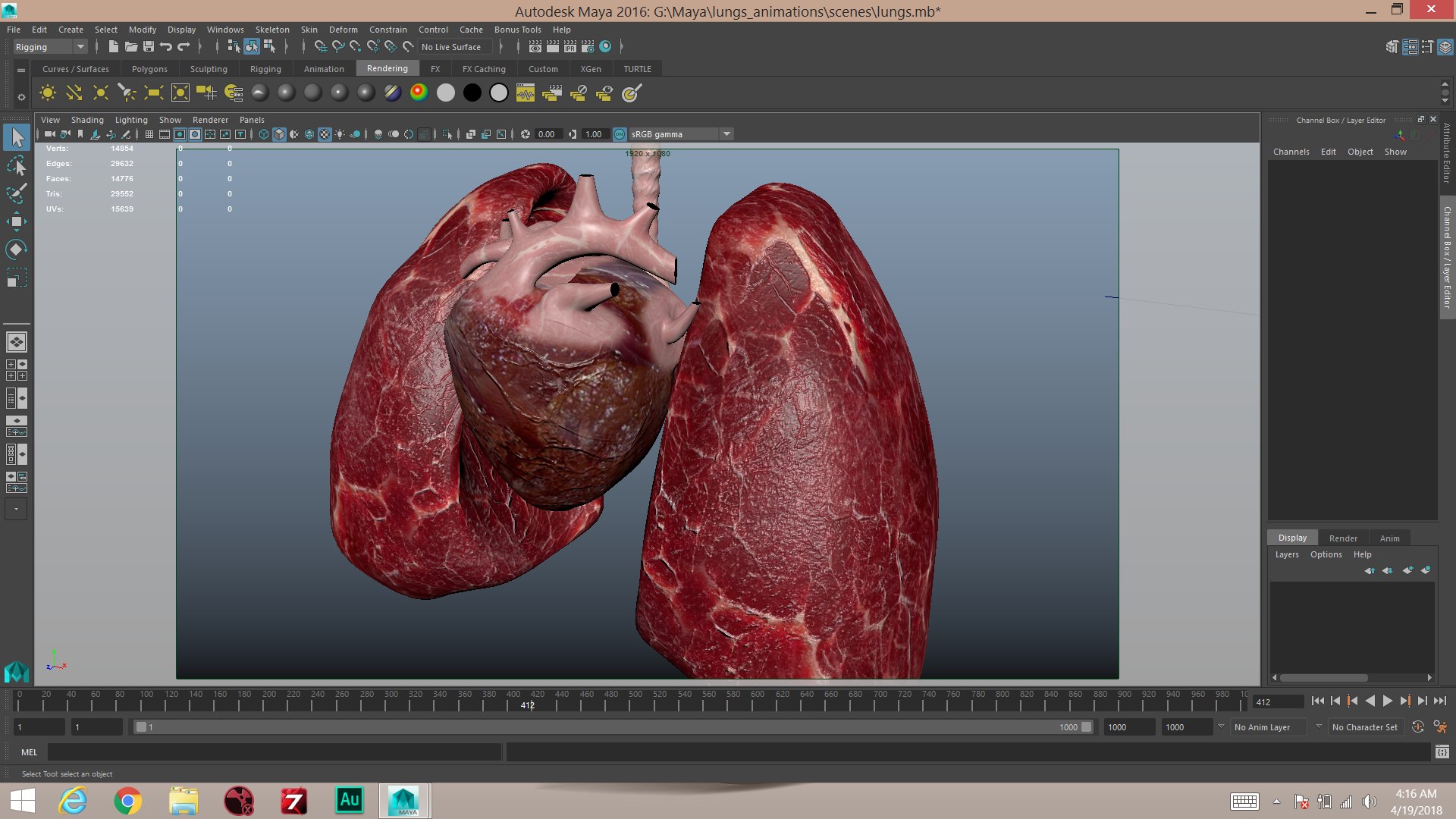Image resolution: width=1456 pixels, height=819 pixels.
Task: Toggle auto keyframe button
Action: coord(1418,726)
